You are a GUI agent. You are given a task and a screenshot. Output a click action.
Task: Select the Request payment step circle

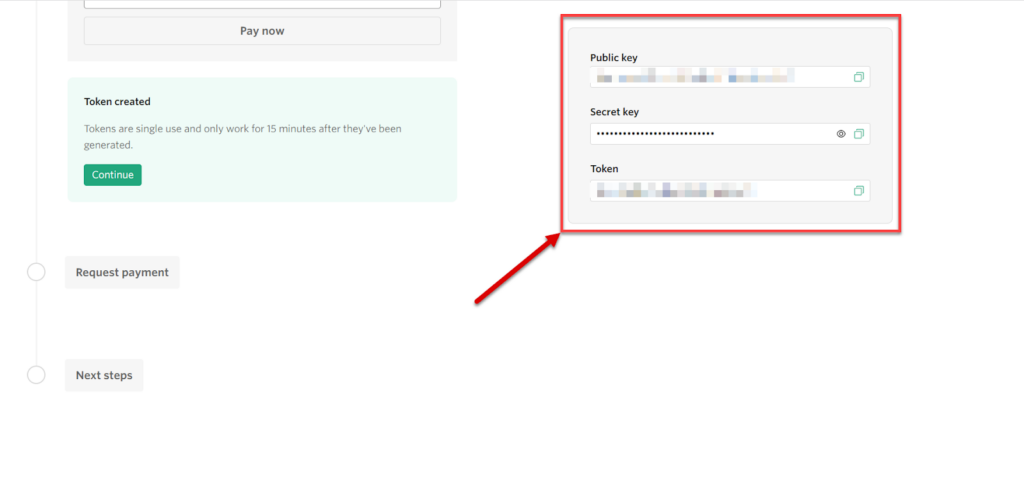pos(36,272)
